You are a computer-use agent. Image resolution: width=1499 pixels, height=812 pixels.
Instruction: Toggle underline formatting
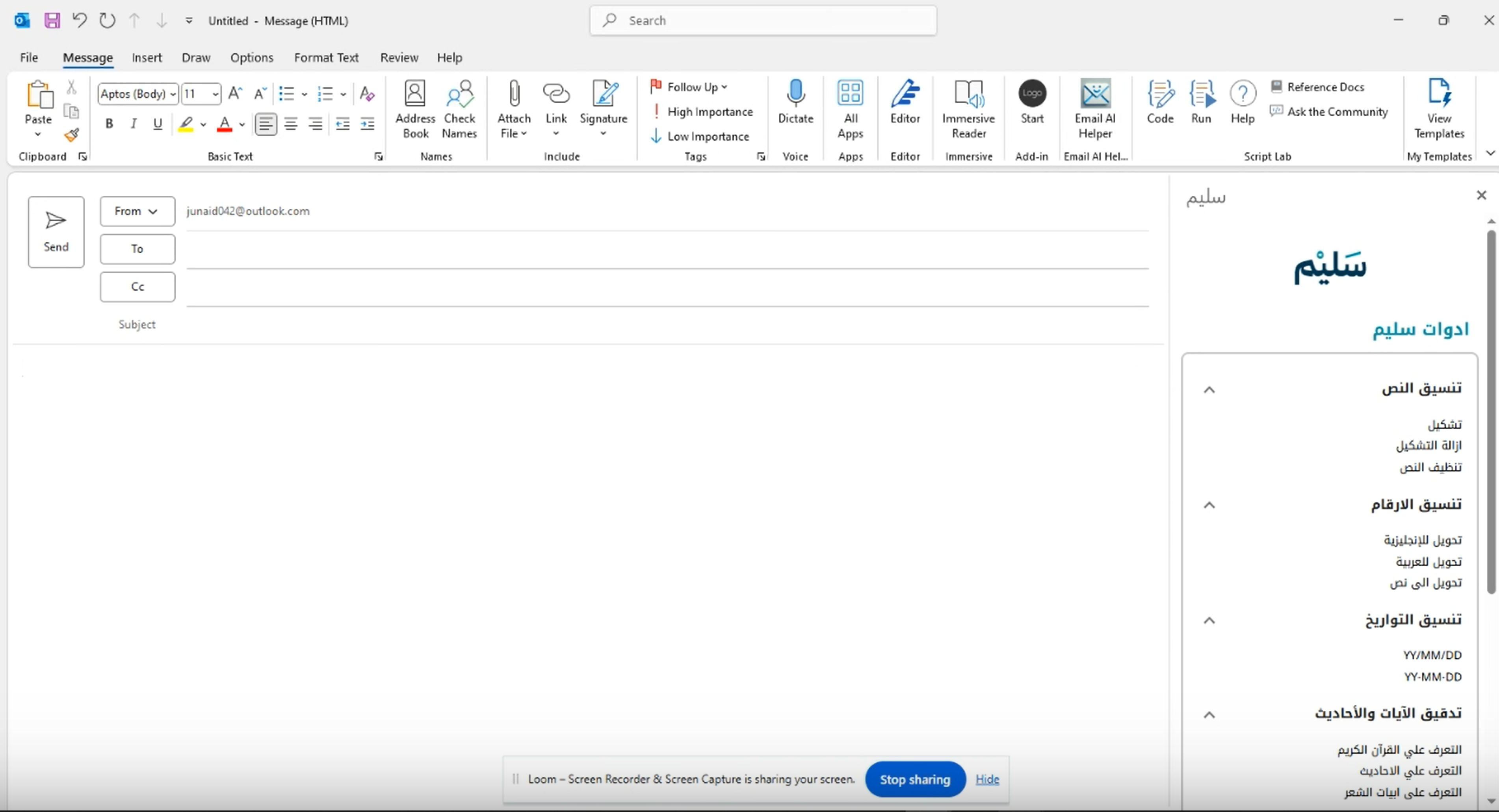pos(157,124)
